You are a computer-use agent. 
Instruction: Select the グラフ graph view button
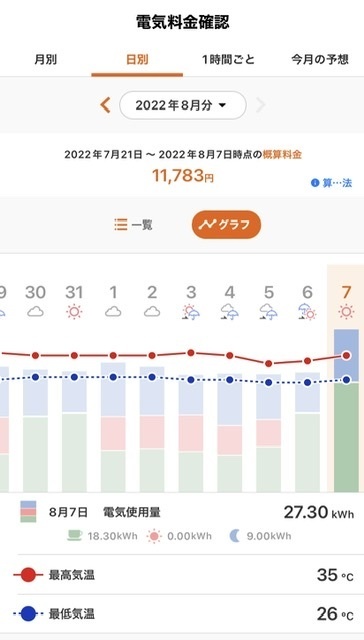(x=226, y=224)
